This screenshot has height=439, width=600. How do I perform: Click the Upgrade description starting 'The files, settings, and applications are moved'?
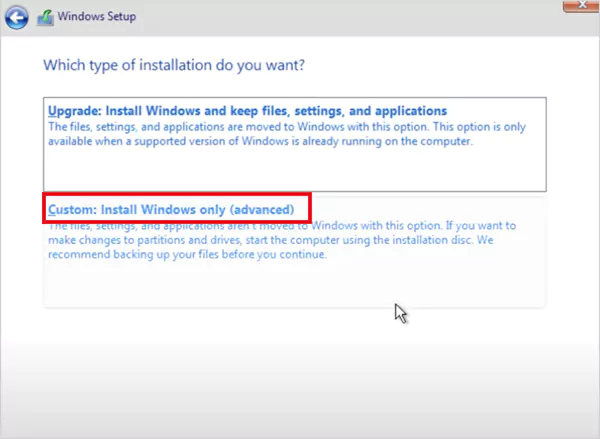(x=287, y=134)
